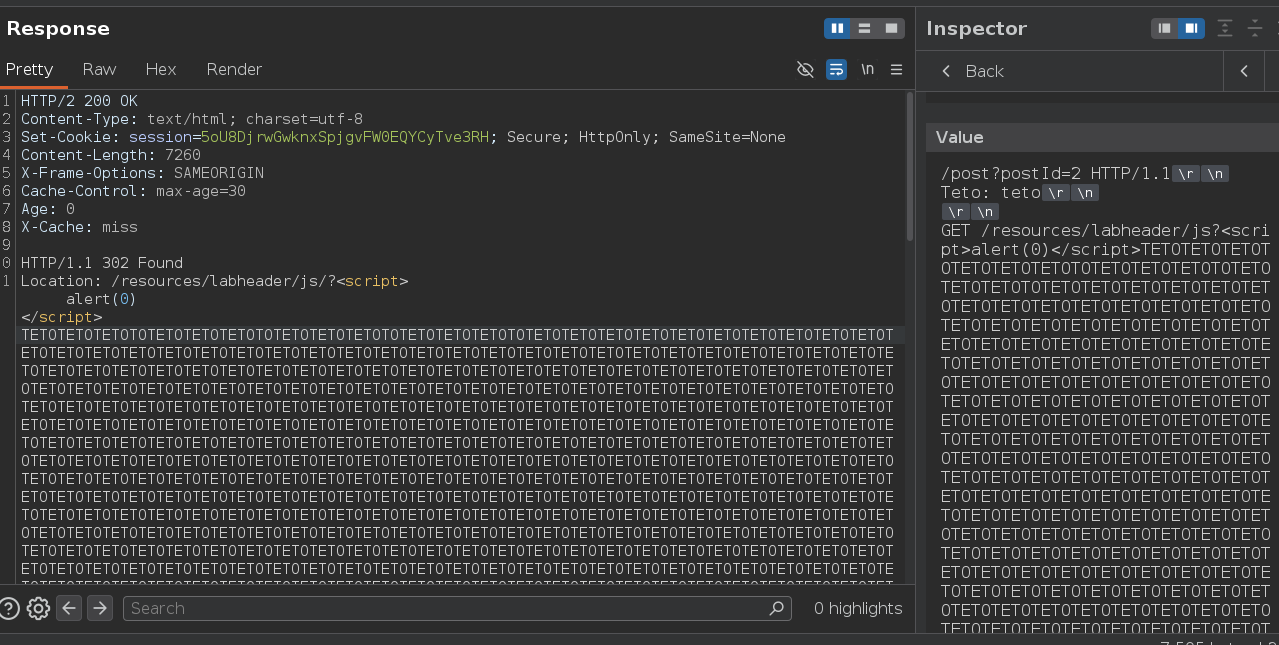Click the 'Content-Length: 7260' line
The width and height of the screenshot is (1279, 645).
click(111, 155)
